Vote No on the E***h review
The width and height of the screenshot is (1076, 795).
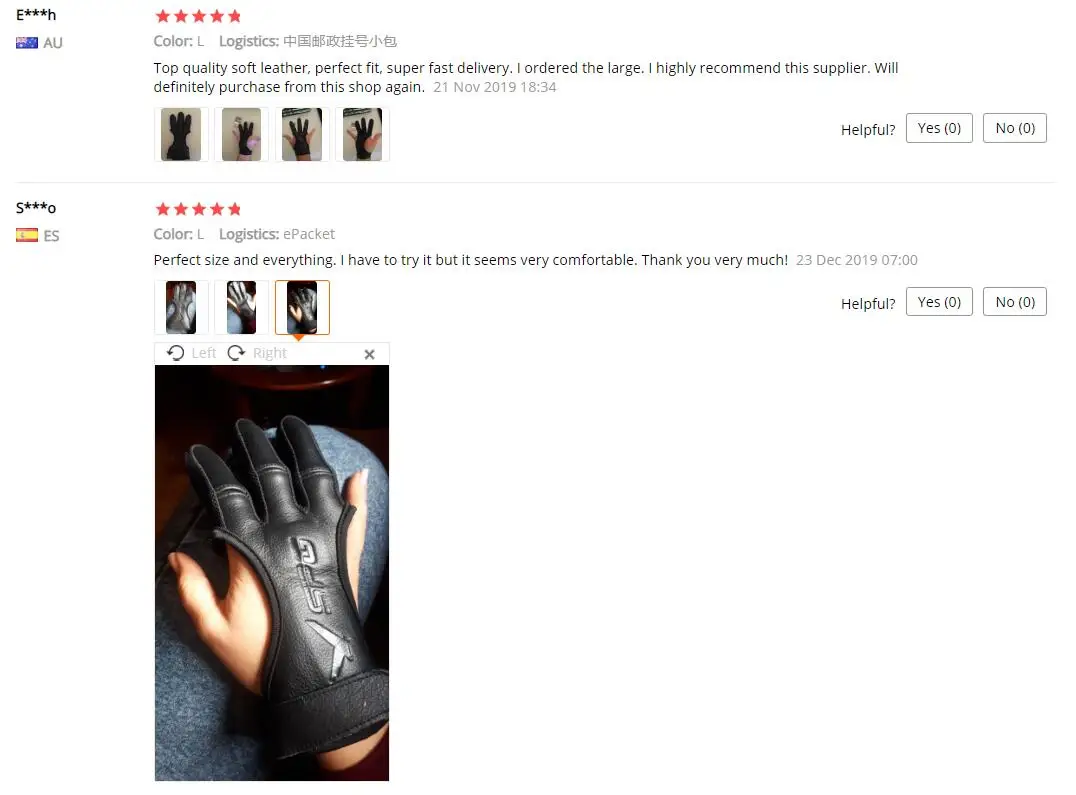point(1014,128)
